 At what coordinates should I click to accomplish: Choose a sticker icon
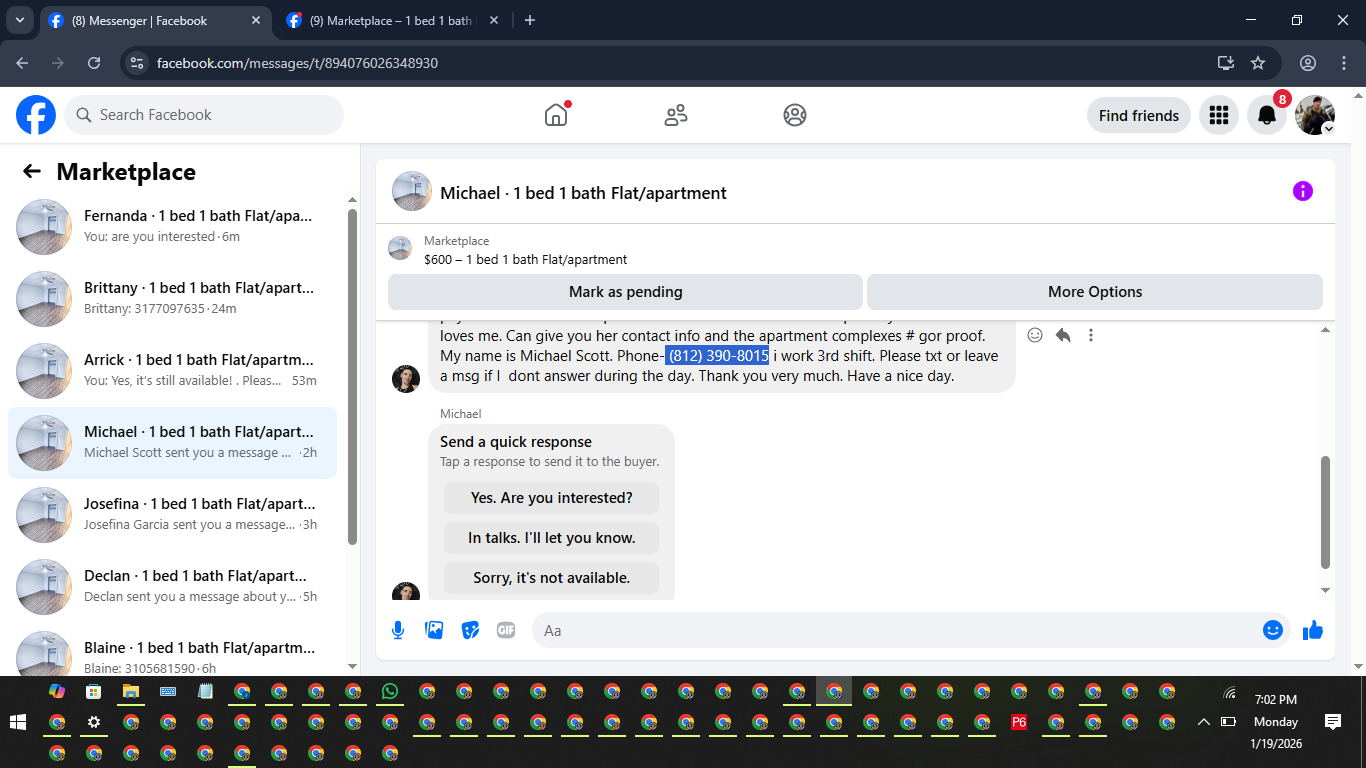470,630
